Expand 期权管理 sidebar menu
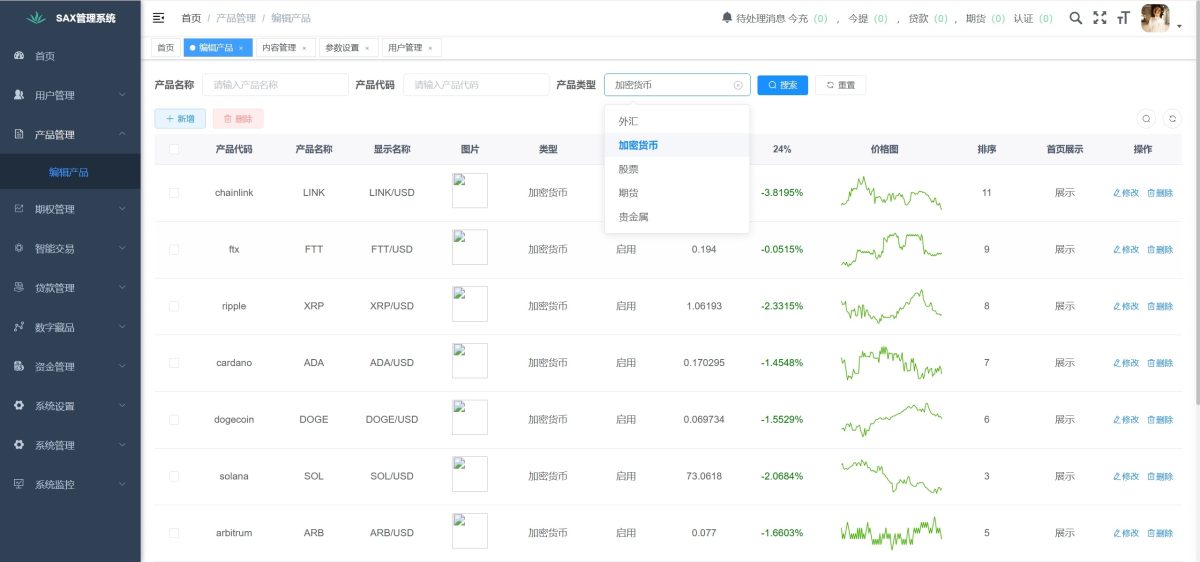Viewport: 1200px width, 562px height. [x=70, y=209]
